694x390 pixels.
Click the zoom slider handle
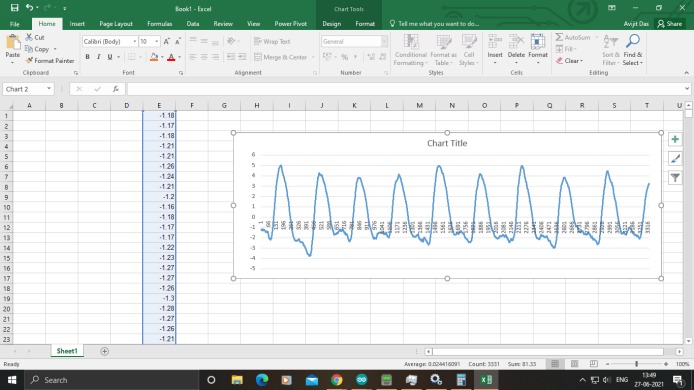point(636,364)
